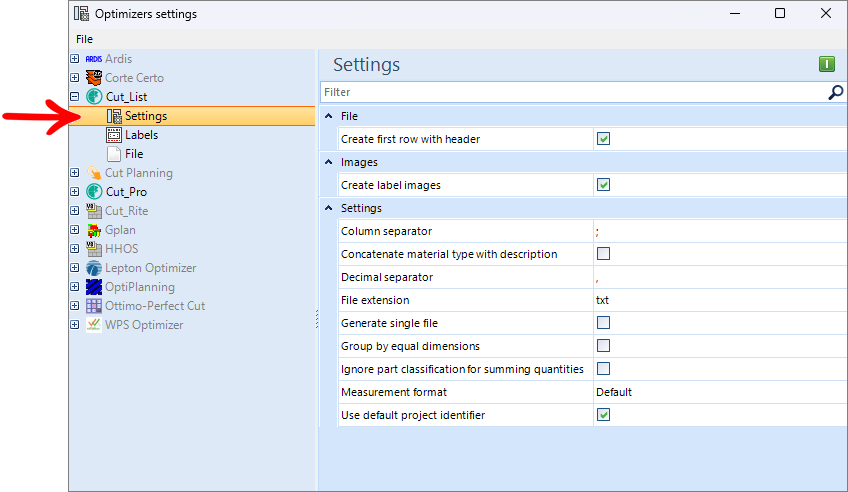Viewport: 848px width, 492px height.
Task: Click the panel splitter handle
Action: (317, 319)
